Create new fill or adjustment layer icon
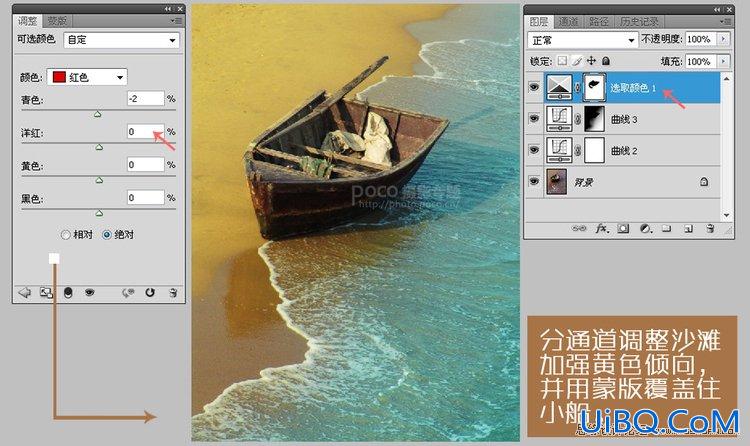Viewport: 750px width, 446px height. (646, 229)
